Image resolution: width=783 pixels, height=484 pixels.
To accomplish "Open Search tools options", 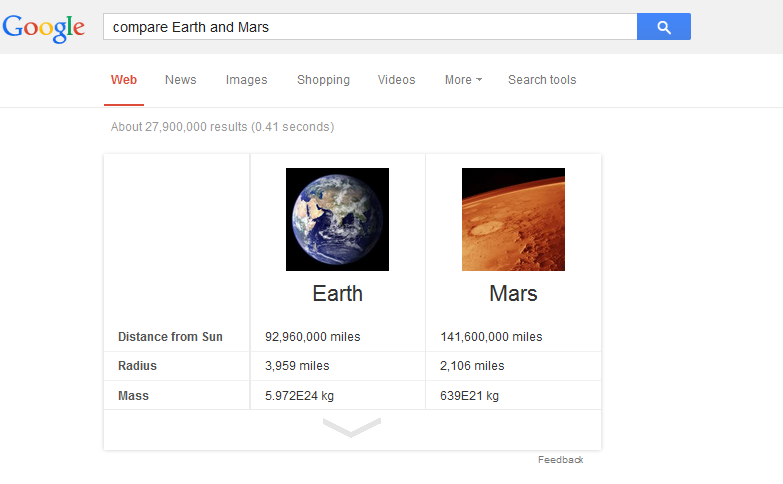I will coord(542,80).
